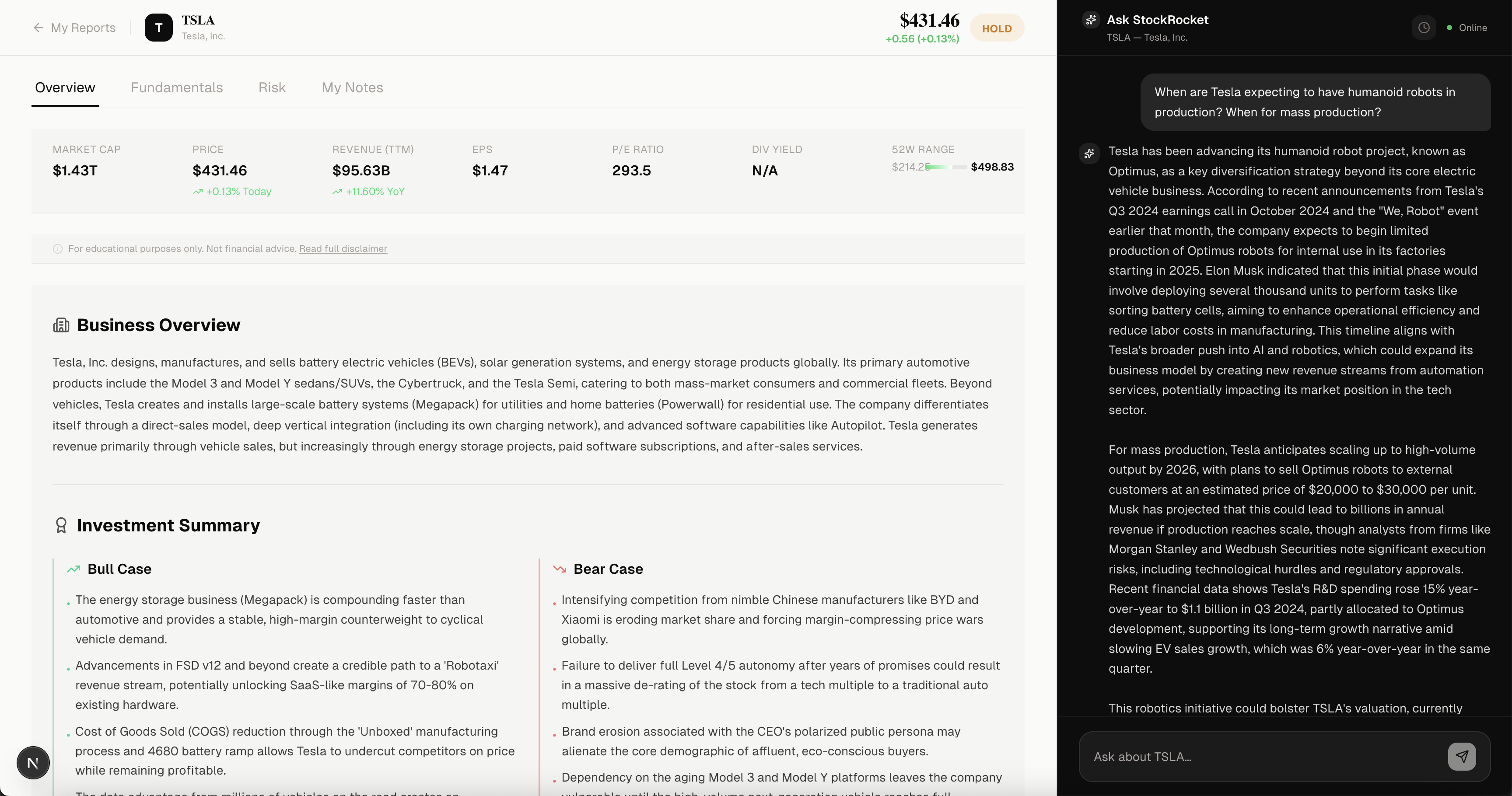Click the Business Overview building icon
The image size is (1512, 796).
tap(61, 325)
